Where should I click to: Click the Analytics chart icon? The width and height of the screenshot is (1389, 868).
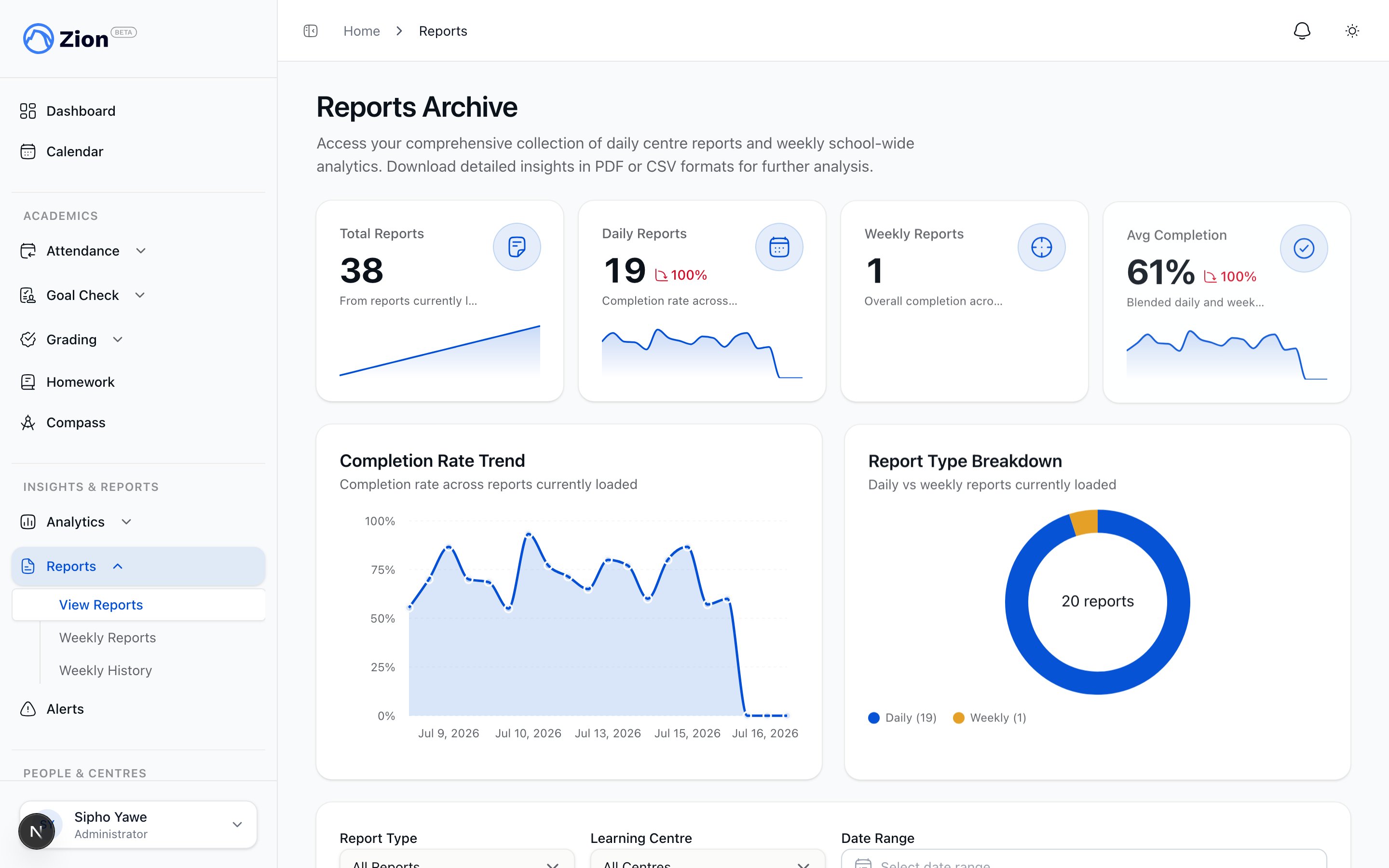tap(27, 522)
